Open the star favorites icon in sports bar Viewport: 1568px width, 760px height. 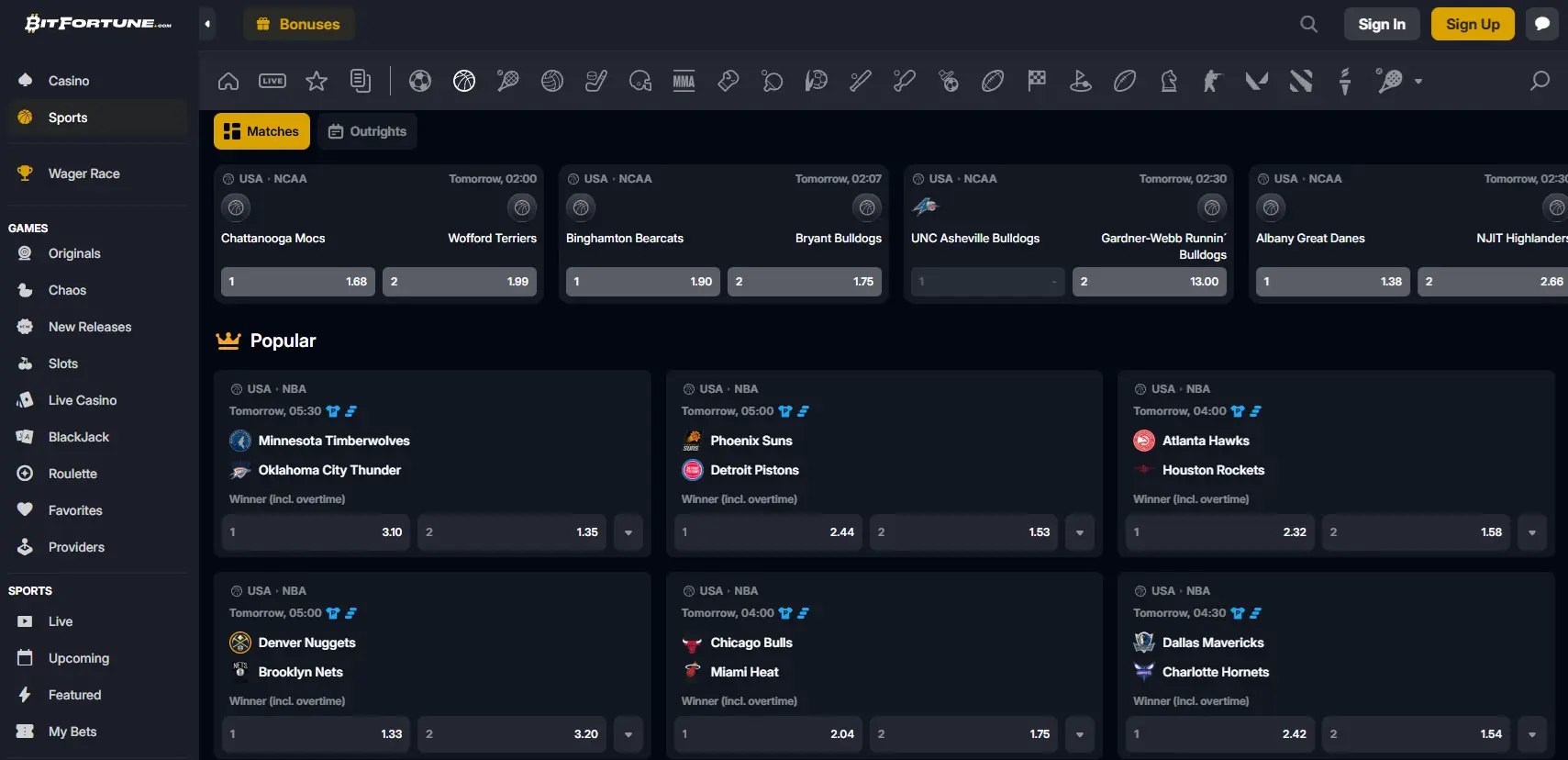[x=317, y=81]
